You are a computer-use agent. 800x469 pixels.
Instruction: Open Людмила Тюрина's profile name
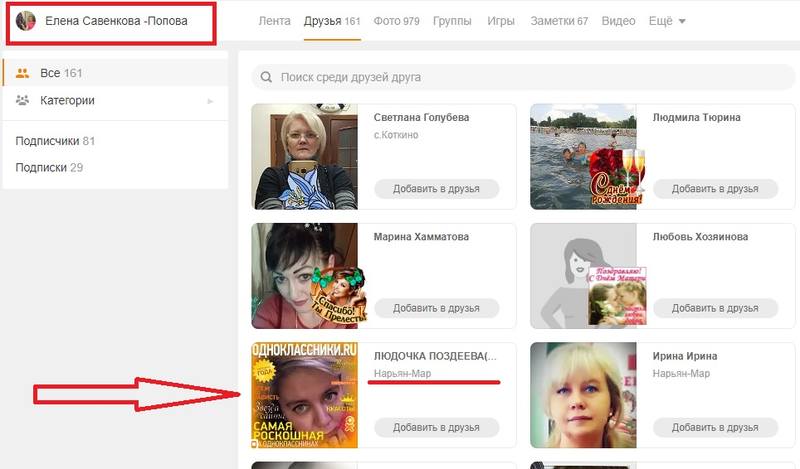[x=696, y=117]
